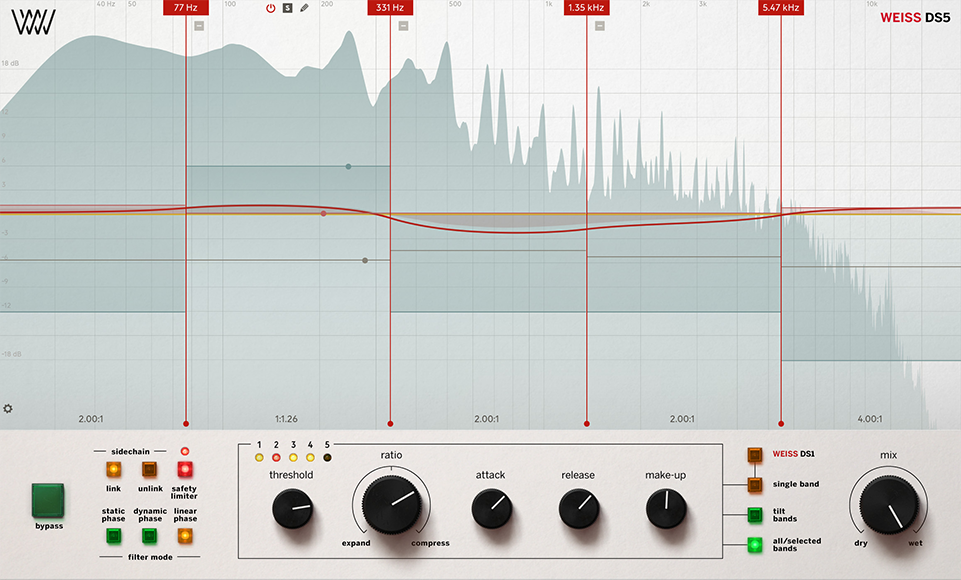
Task: Select band 3 indicator
Action: click(x=293, y=457)
